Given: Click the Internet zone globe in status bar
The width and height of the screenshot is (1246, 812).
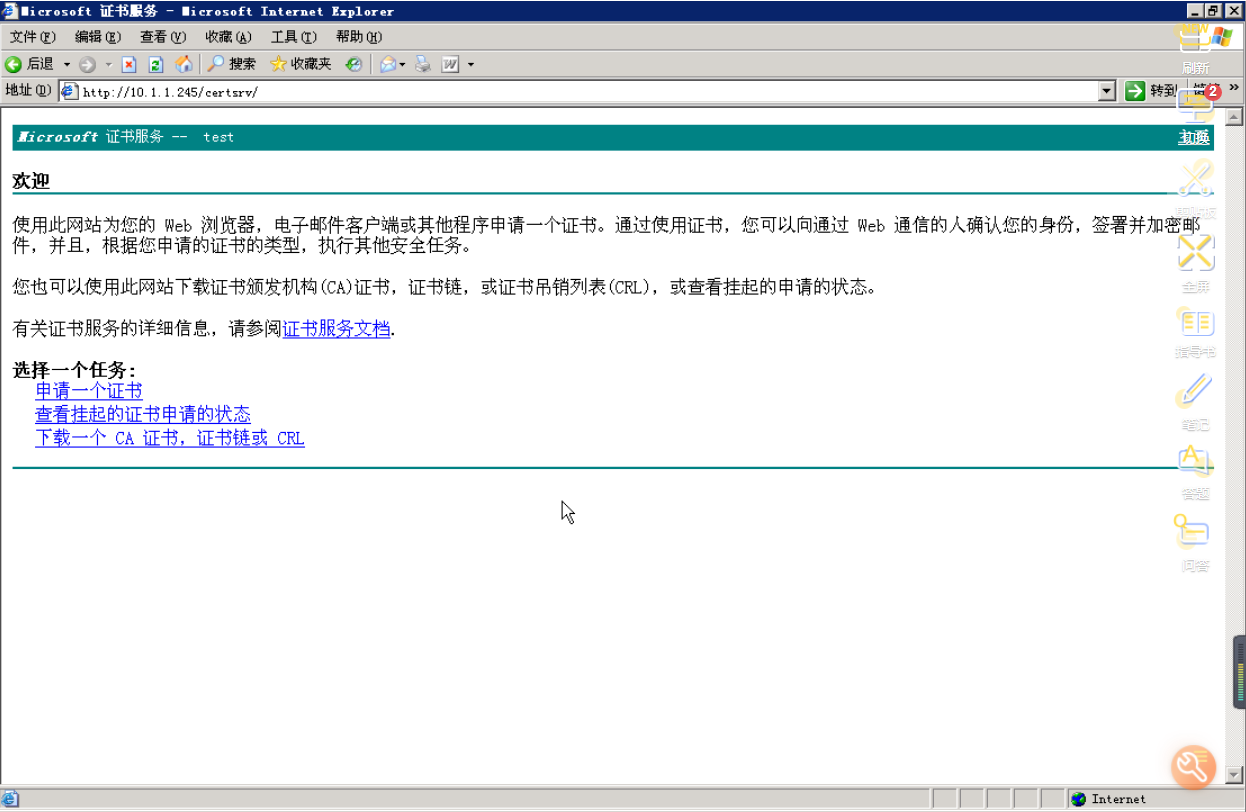Looking at the screenshot, I should point(1078,799).
